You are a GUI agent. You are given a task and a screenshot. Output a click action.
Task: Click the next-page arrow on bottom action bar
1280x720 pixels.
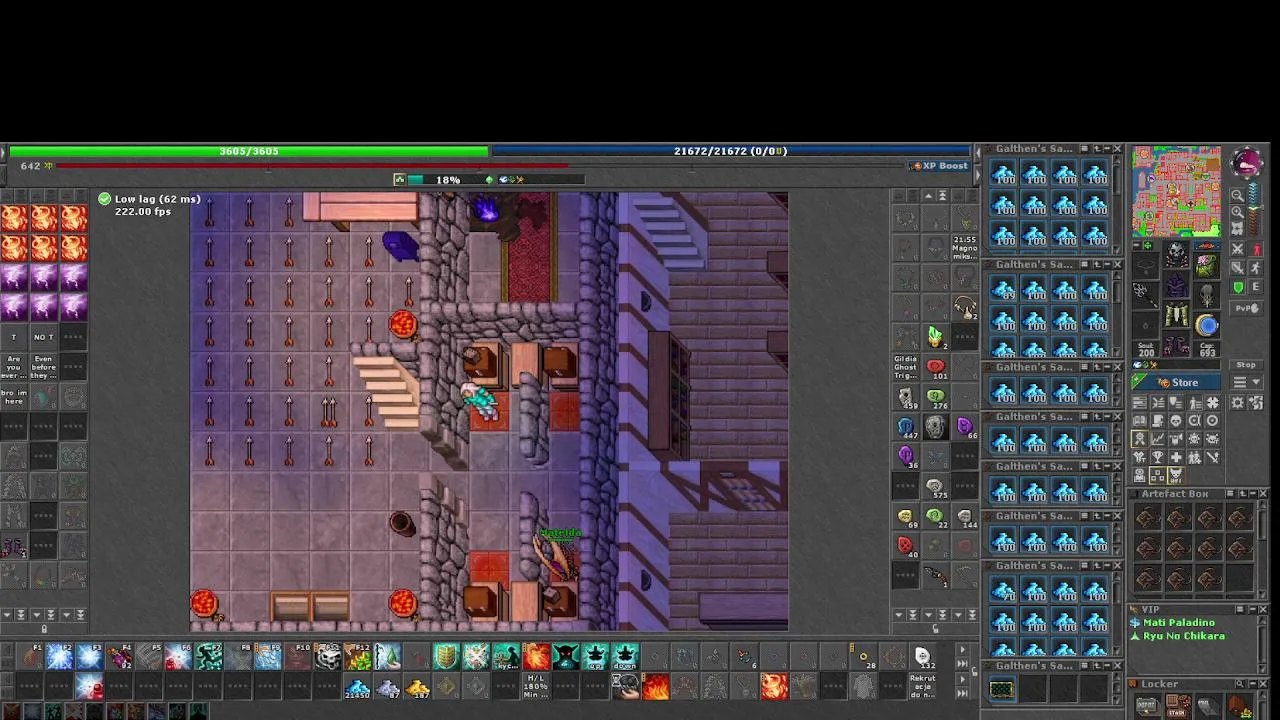click(x=963, y=649)
